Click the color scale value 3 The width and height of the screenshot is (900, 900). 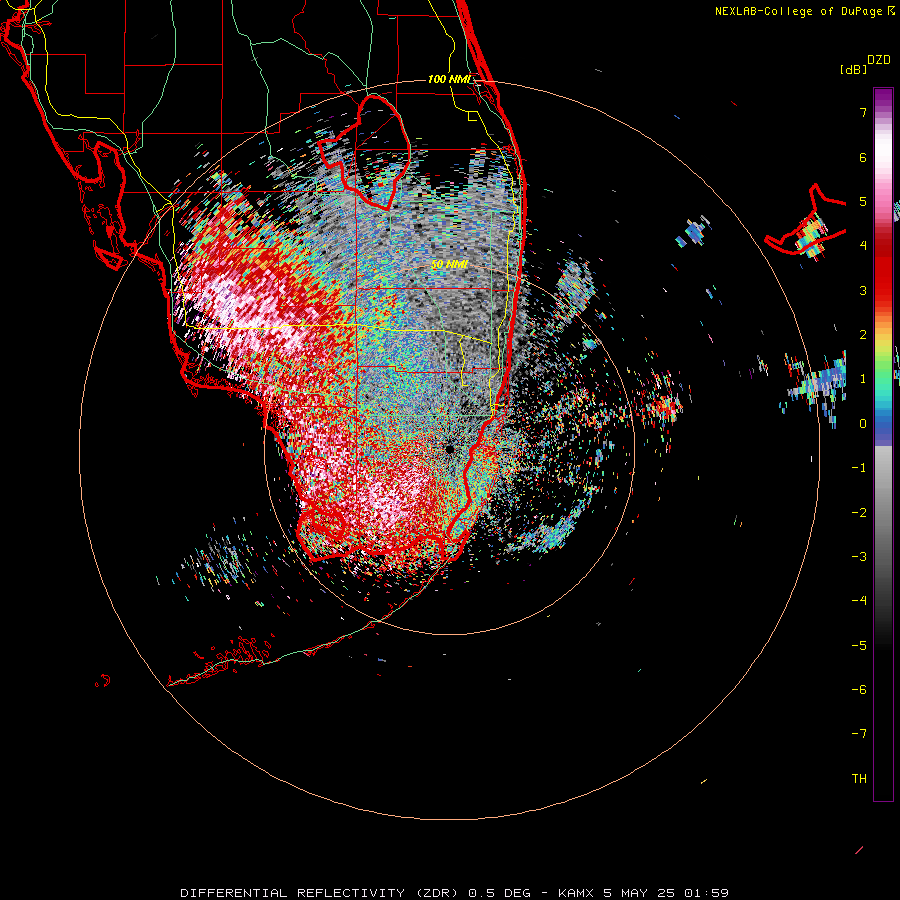[863, 290]
